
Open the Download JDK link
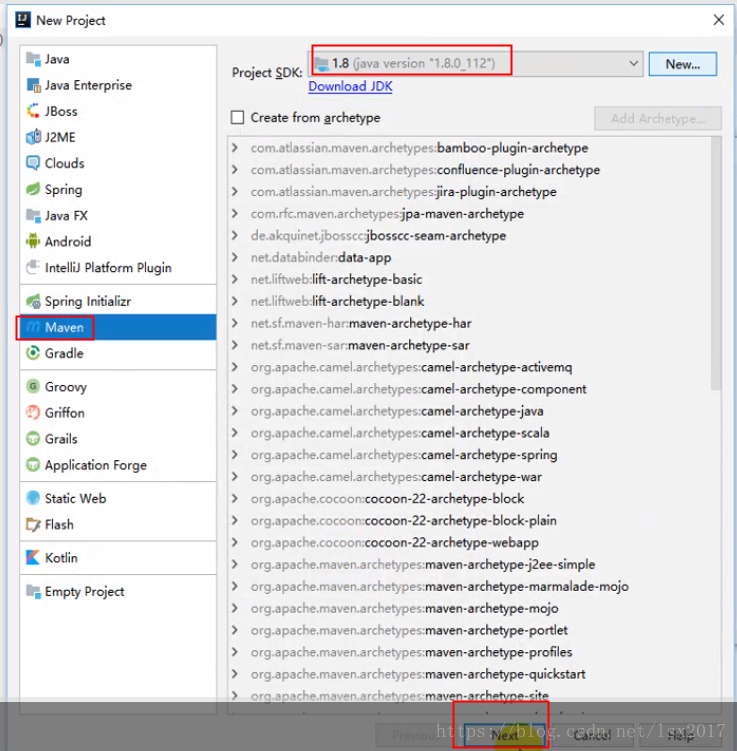(x=351, y=86)
